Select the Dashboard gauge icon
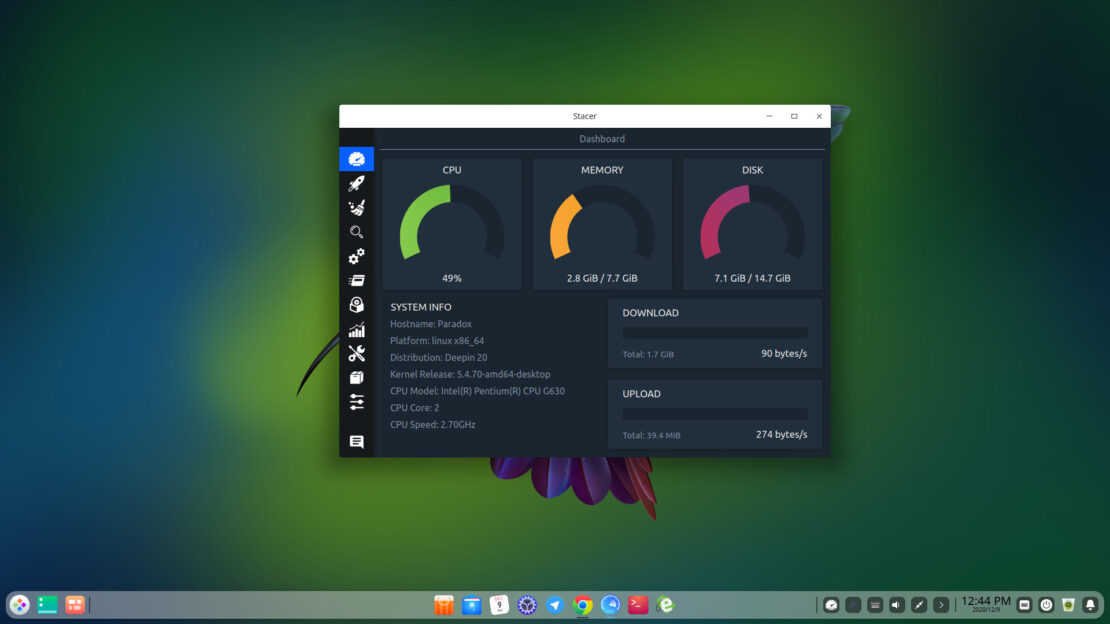The width and height of the screenshot is (1110, 624). point(357,158)
